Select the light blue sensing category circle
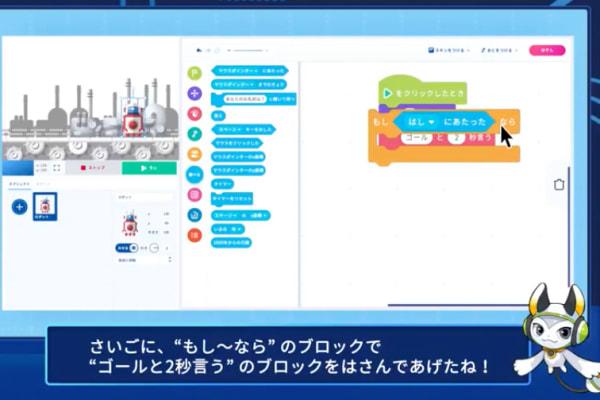This screenshot has width=600, height=400. 194,175
